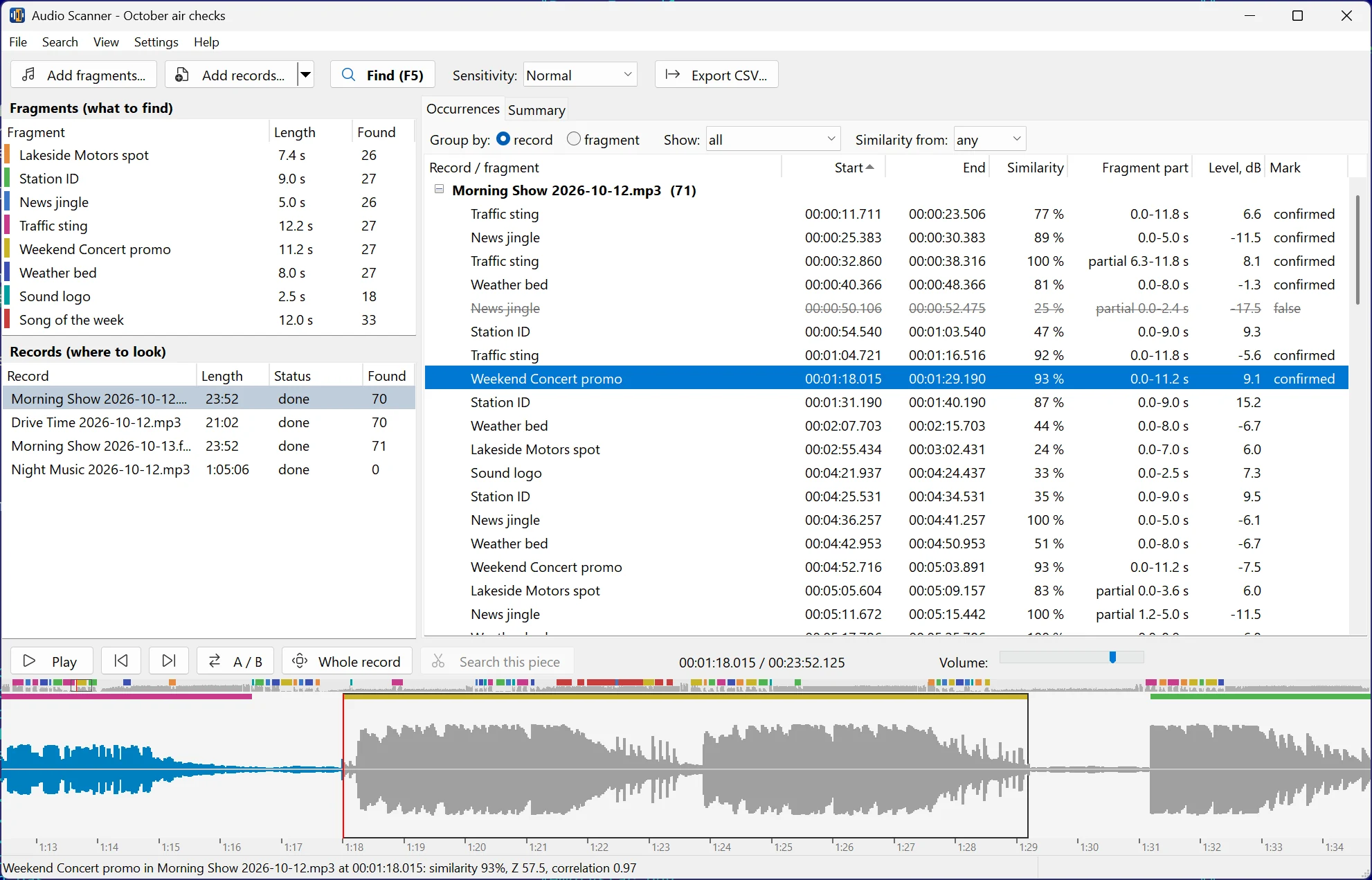Jump to next occurrence button
Screen dimensions: 1372x880
pos(169,661)
